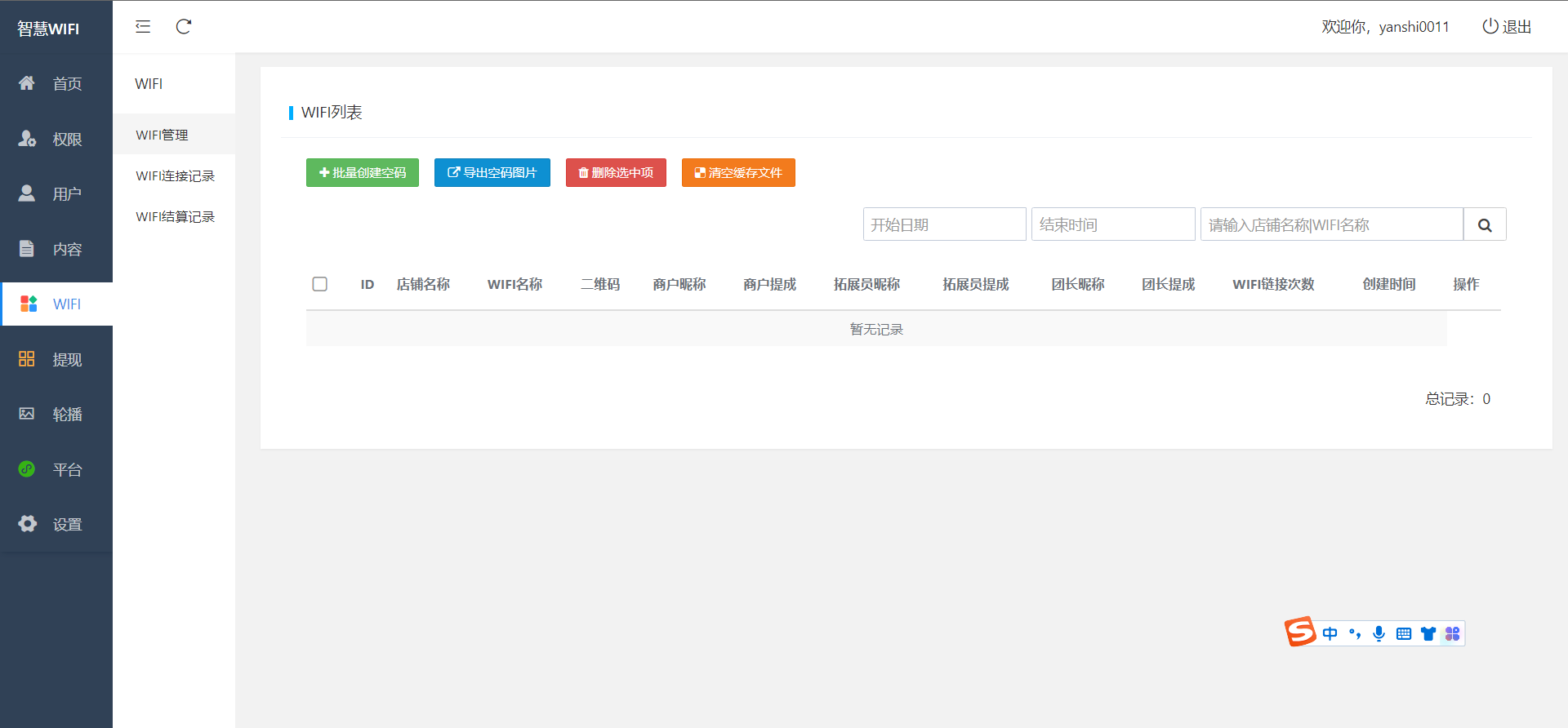
Task: Toggle Sogou Chinese/English 中 mode
Action: coord(1330,633)
